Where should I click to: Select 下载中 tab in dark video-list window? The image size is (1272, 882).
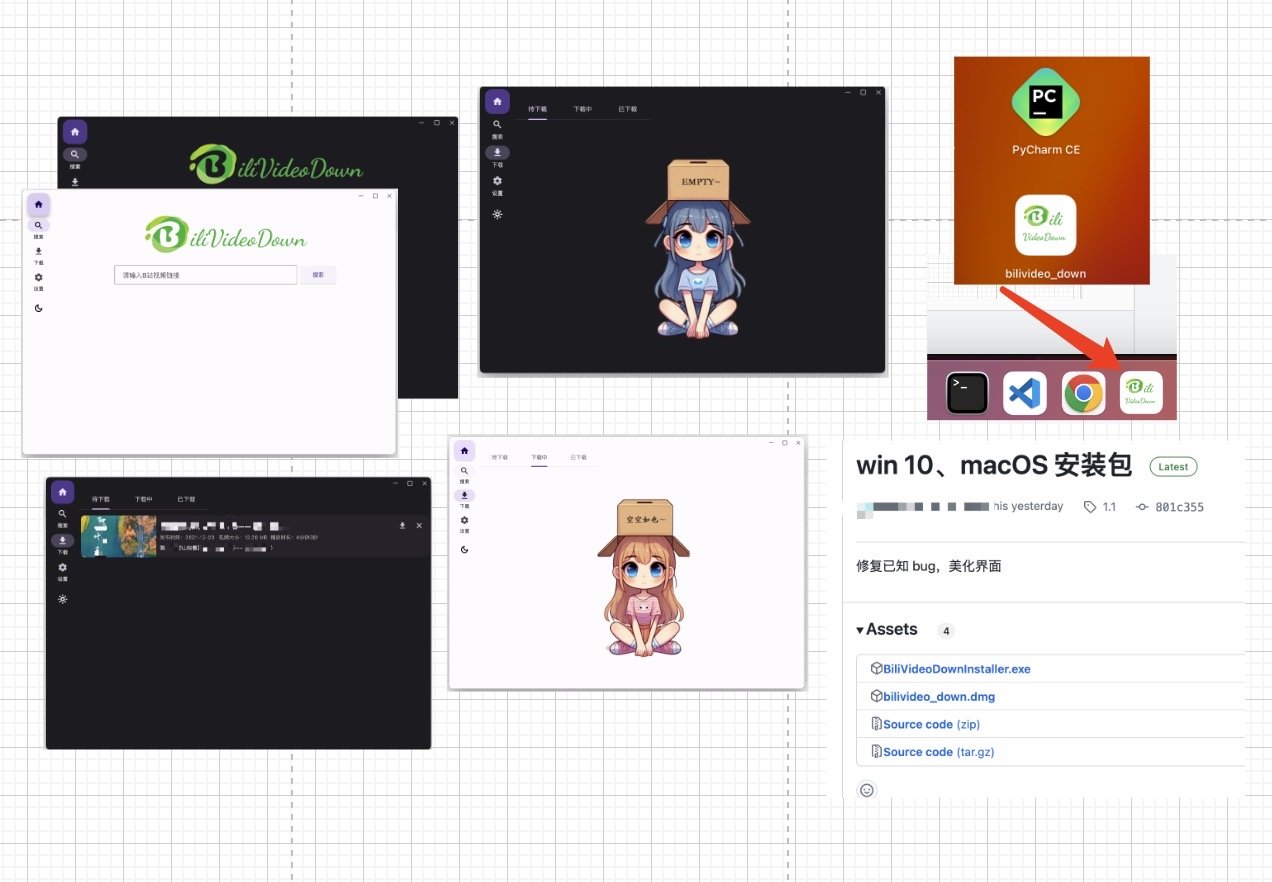[144, 498]
